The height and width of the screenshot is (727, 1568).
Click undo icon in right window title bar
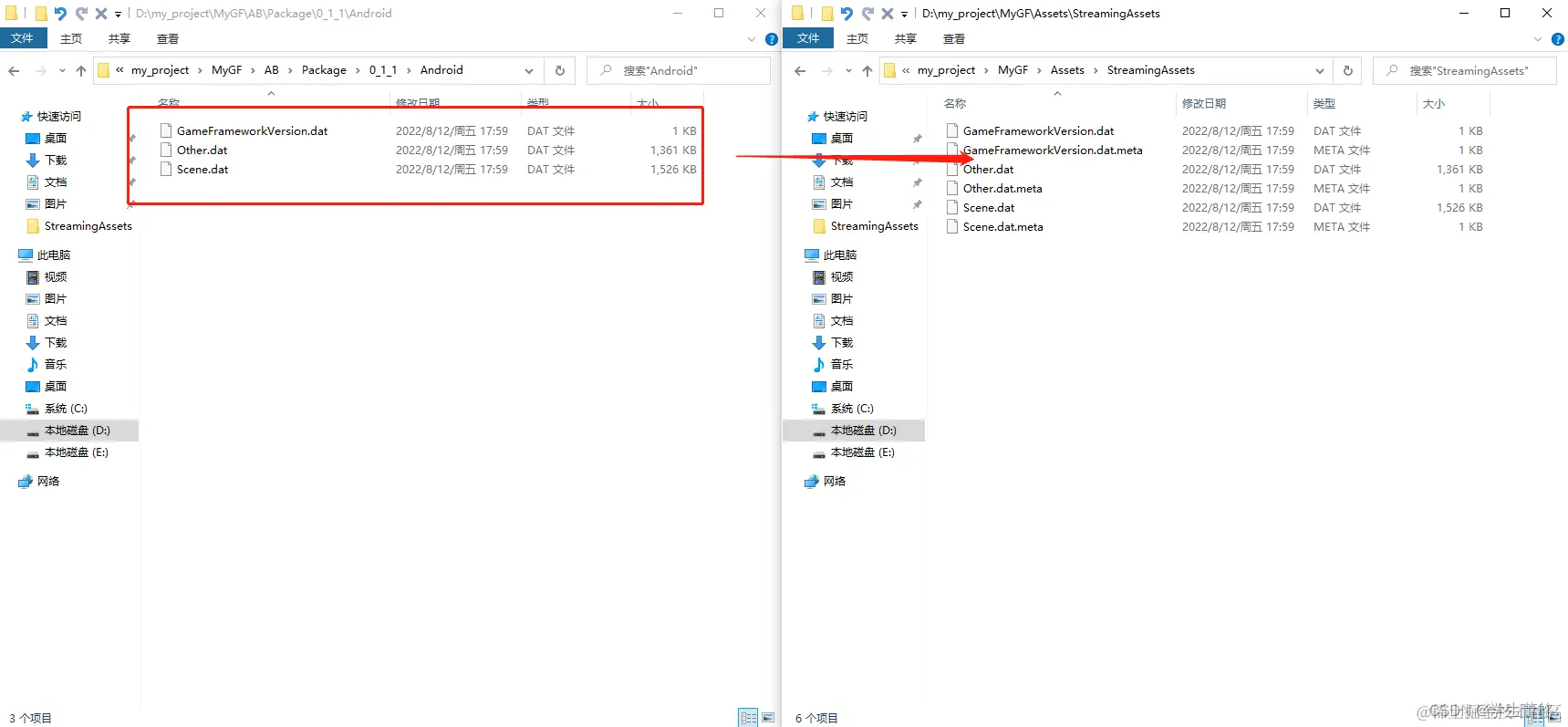(x=846, y=14)
